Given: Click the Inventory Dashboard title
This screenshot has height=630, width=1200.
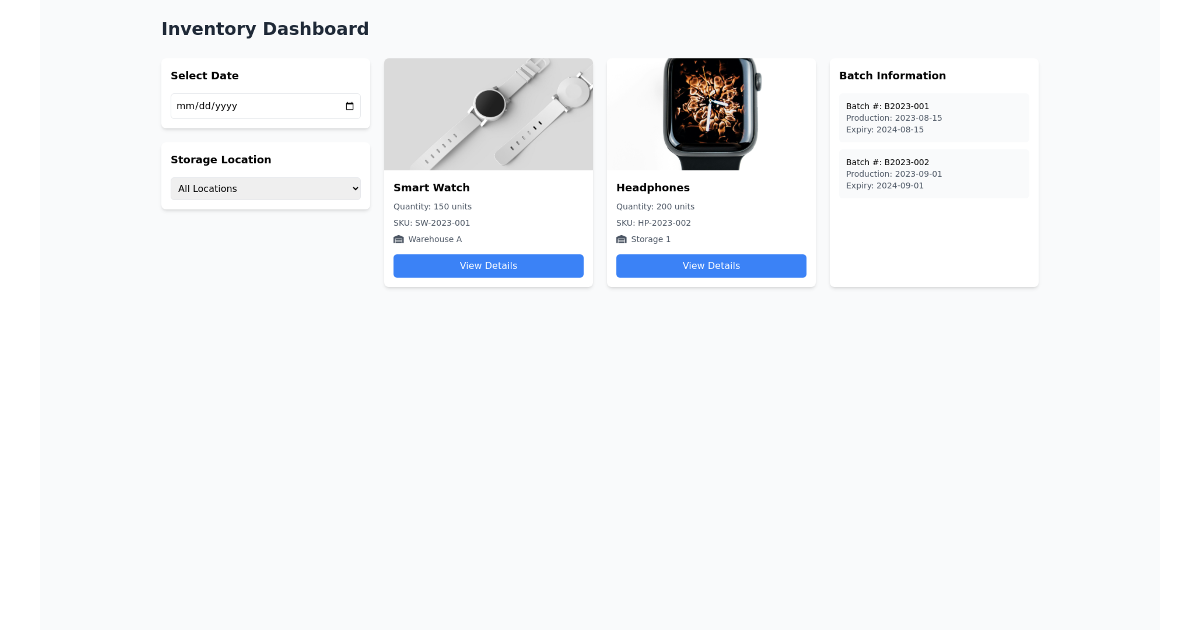Looking at the screenshot, I should pyautogui.click(x=264, y=28).
